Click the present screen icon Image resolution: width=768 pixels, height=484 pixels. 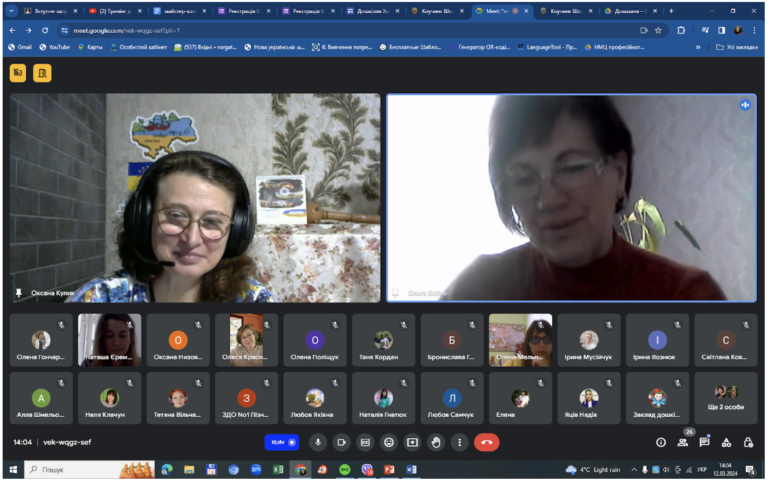(x=412, y=442)
